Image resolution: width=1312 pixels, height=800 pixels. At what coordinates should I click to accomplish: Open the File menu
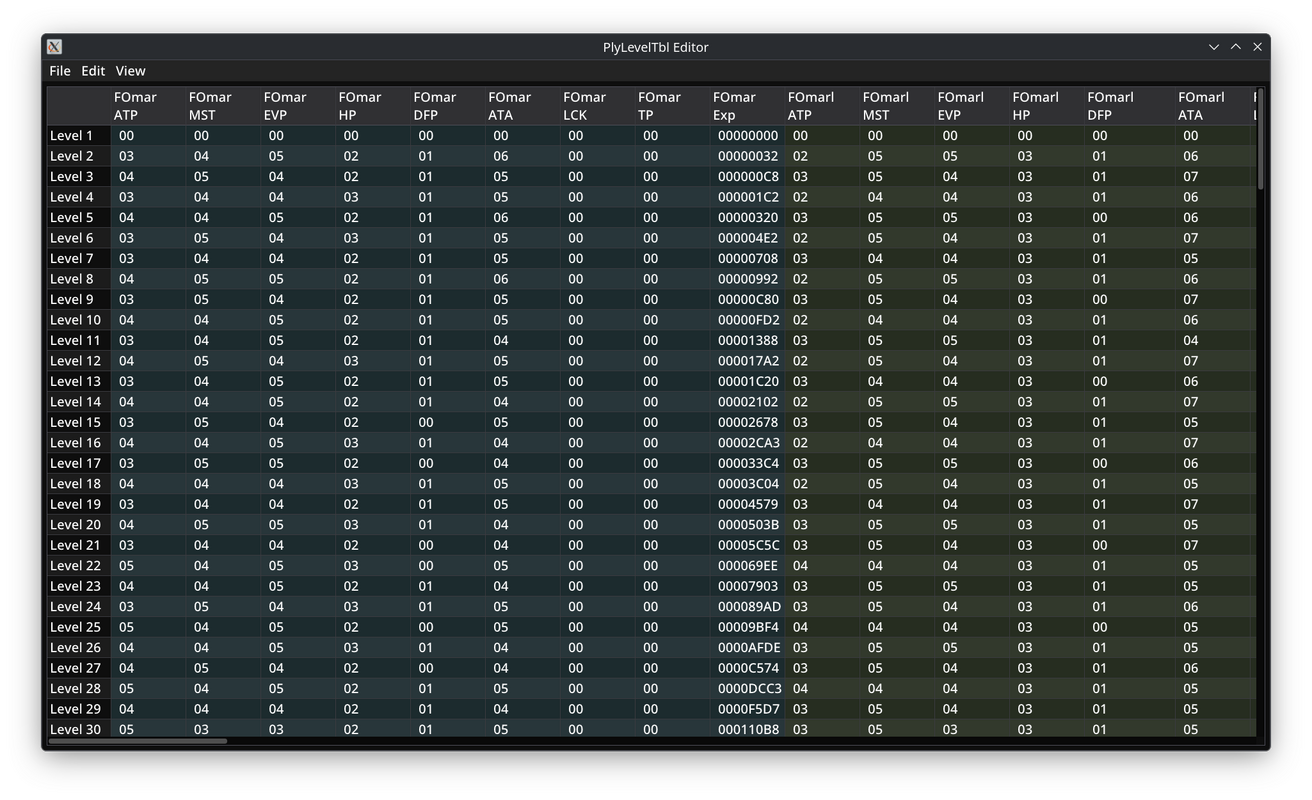point(60,71)
